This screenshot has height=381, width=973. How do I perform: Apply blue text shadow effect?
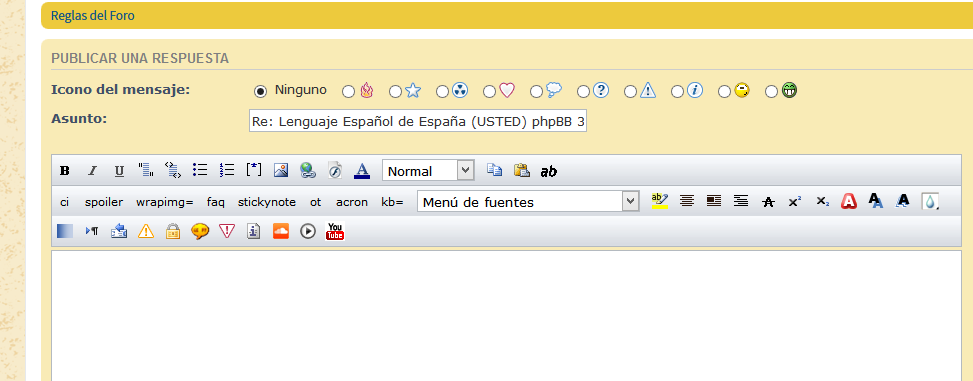[x=876, y=200]
